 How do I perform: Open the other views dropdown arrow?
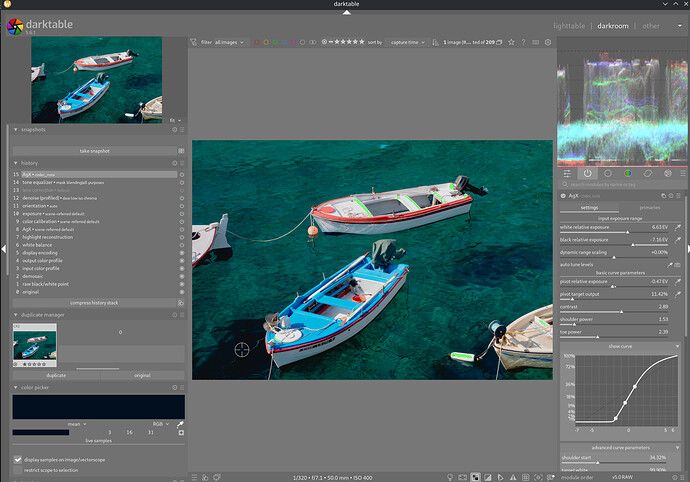(x=679, y=26)
